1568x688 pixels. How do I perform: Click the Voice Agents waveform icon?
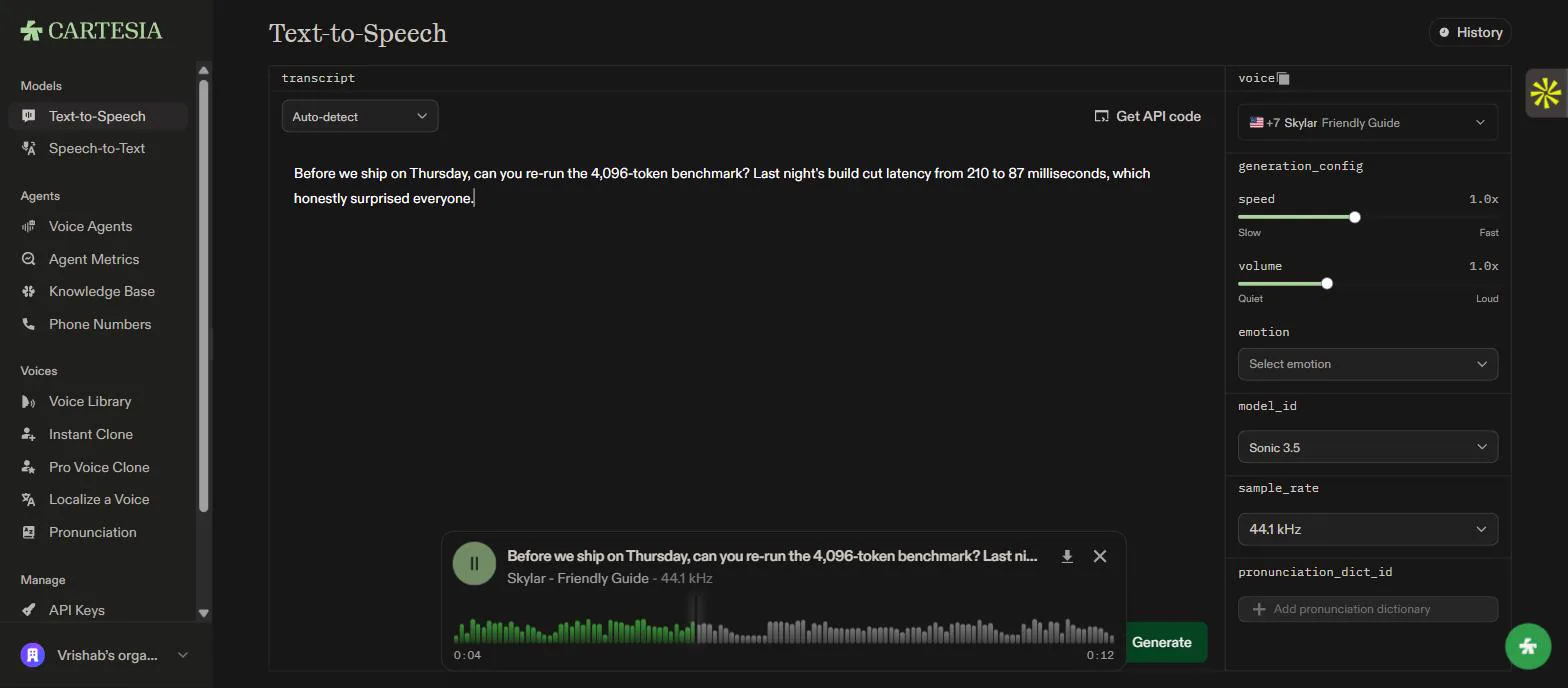28,226
